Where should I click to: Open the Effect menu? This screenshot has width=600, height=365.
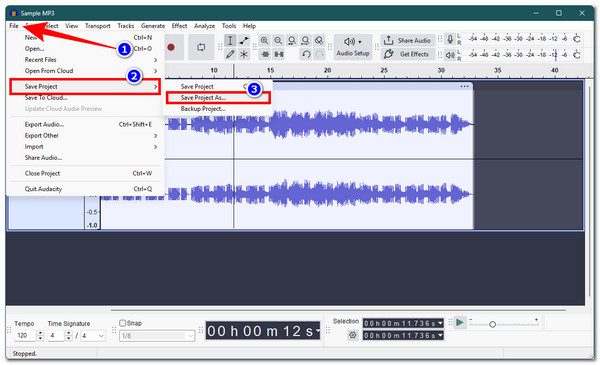(x=179, y=26)
